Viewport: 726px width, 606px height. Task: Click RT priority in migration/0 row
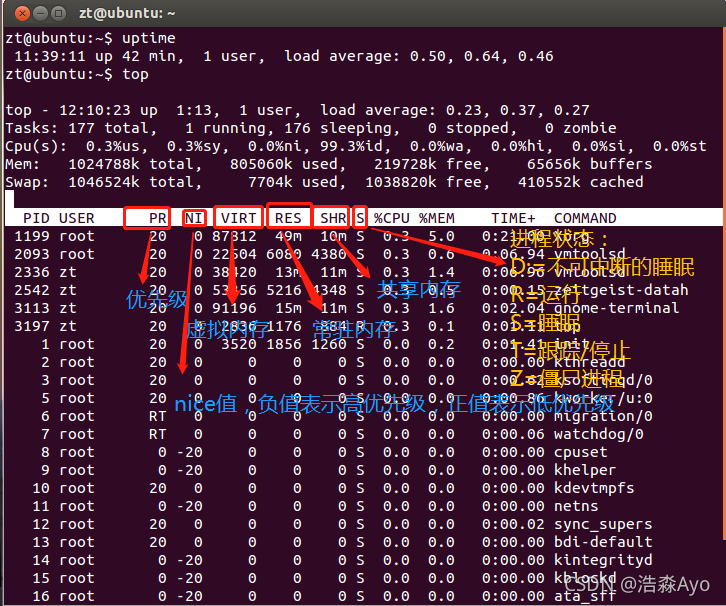click(157, 416)
